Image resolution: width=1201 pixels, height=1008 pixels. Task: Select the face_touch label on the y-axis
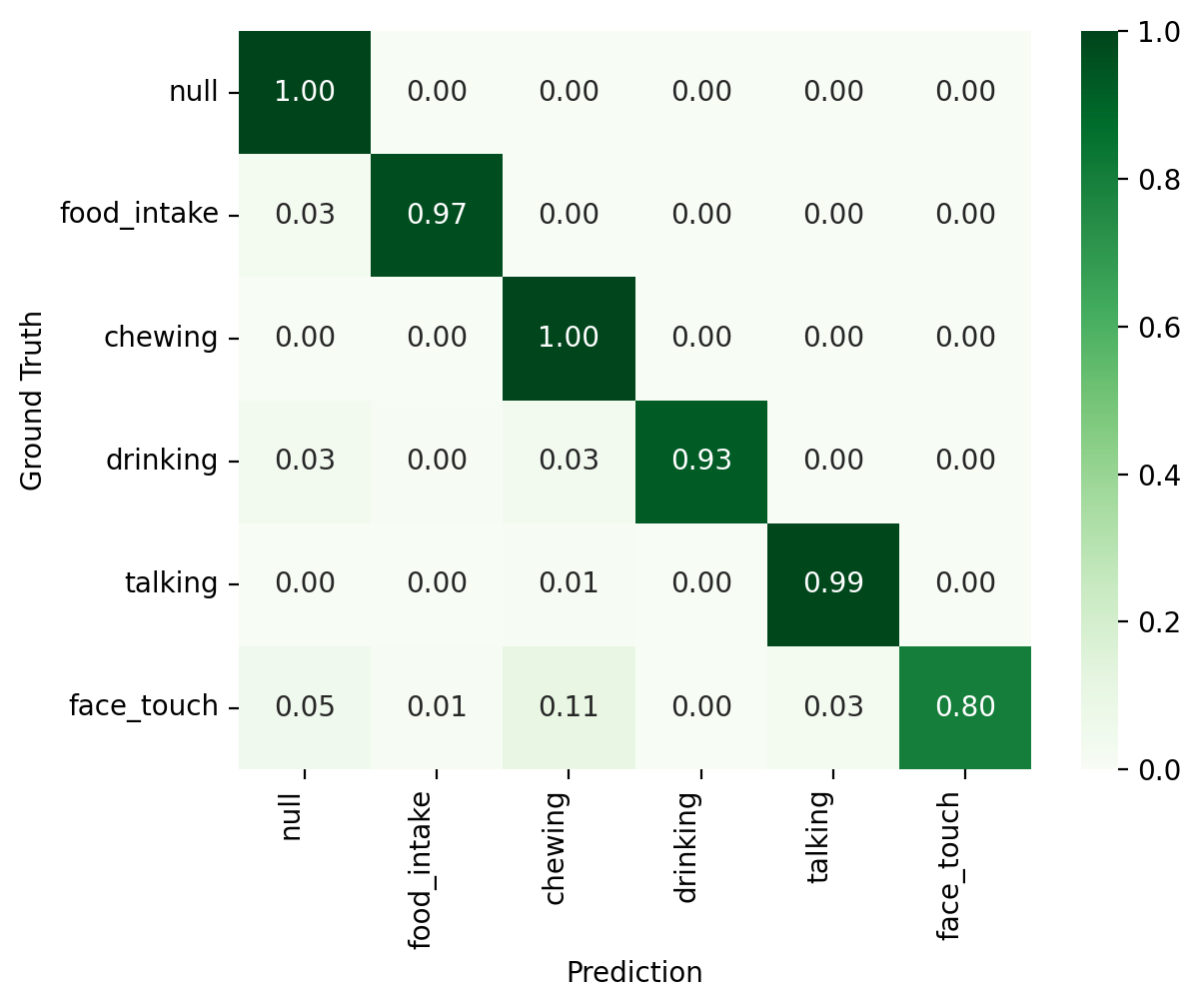coord(143,706)
